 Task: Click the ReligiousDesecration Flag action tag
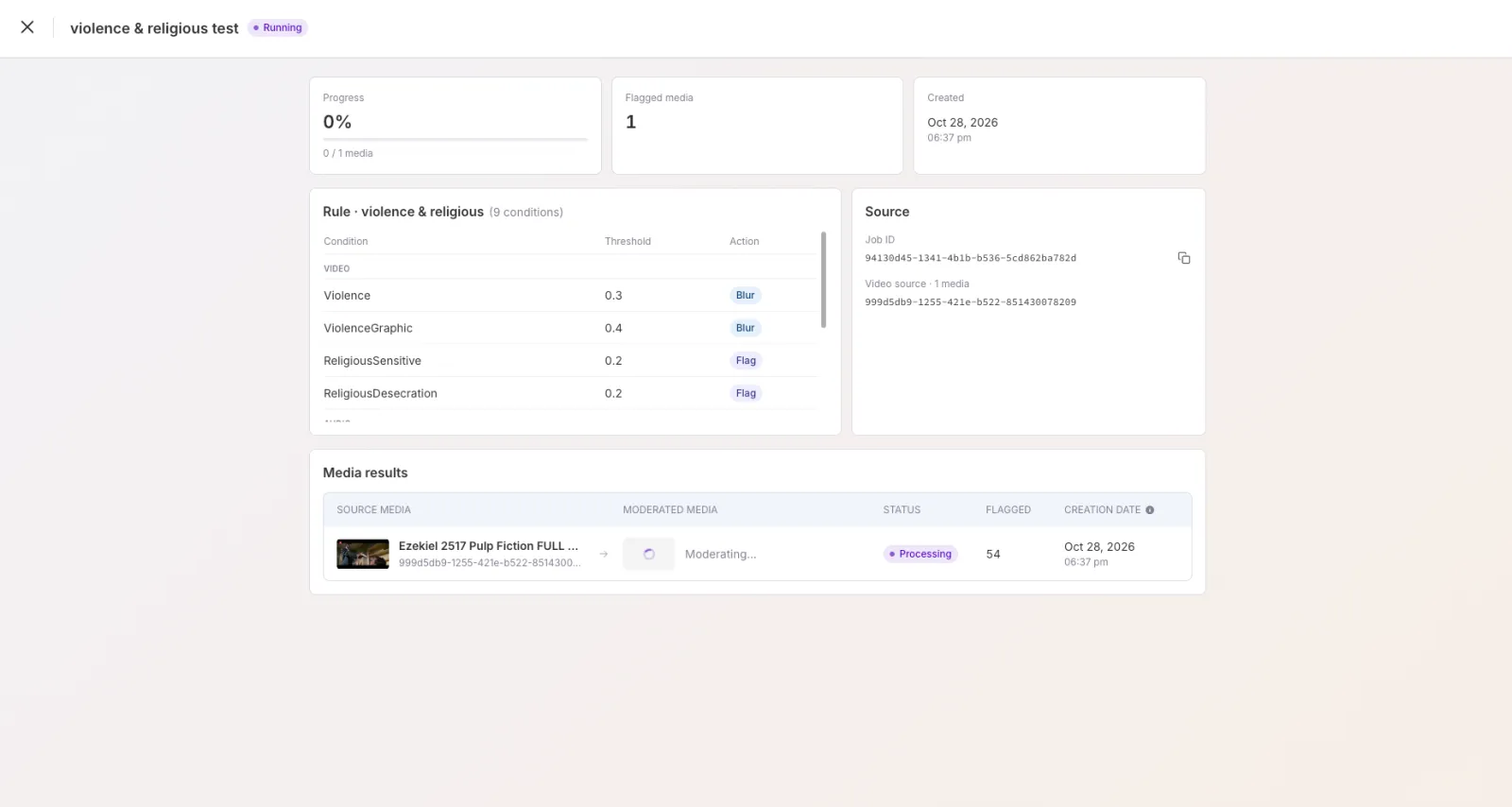click(746, 393)
